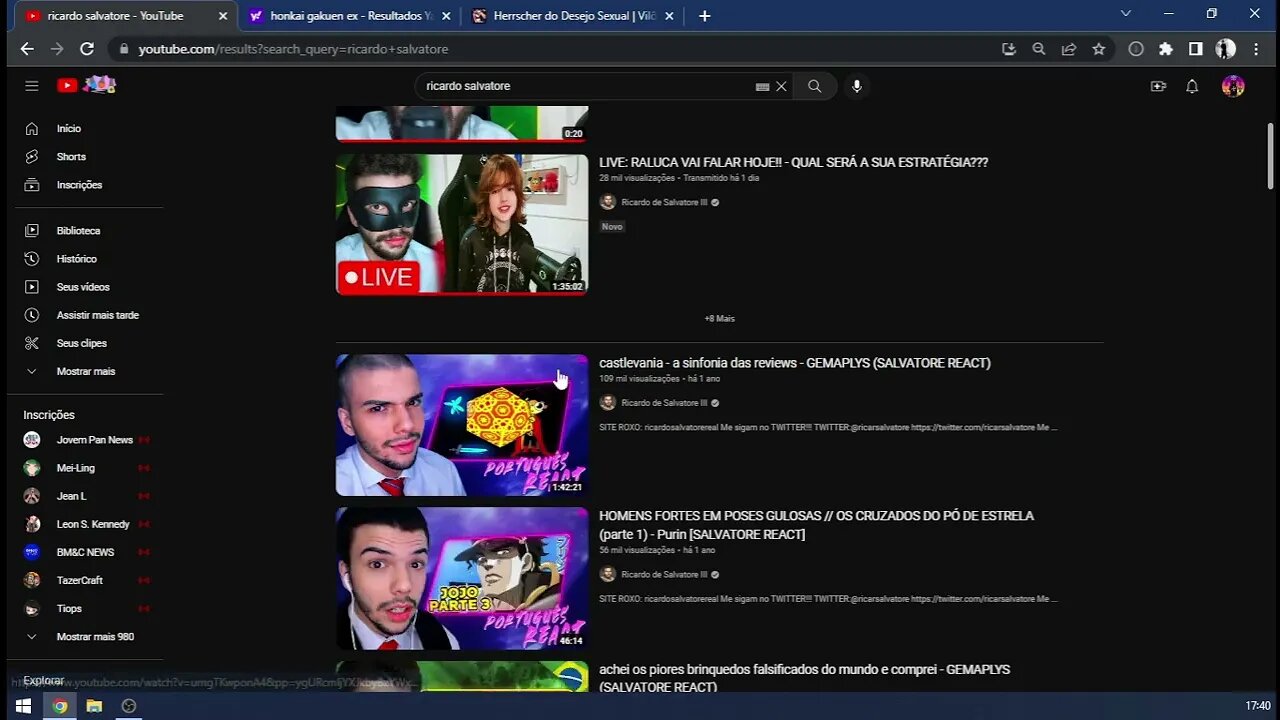The image size is (1280, 720).
Task: Open File Explorer from taskbar
Action: click(94, 706)
